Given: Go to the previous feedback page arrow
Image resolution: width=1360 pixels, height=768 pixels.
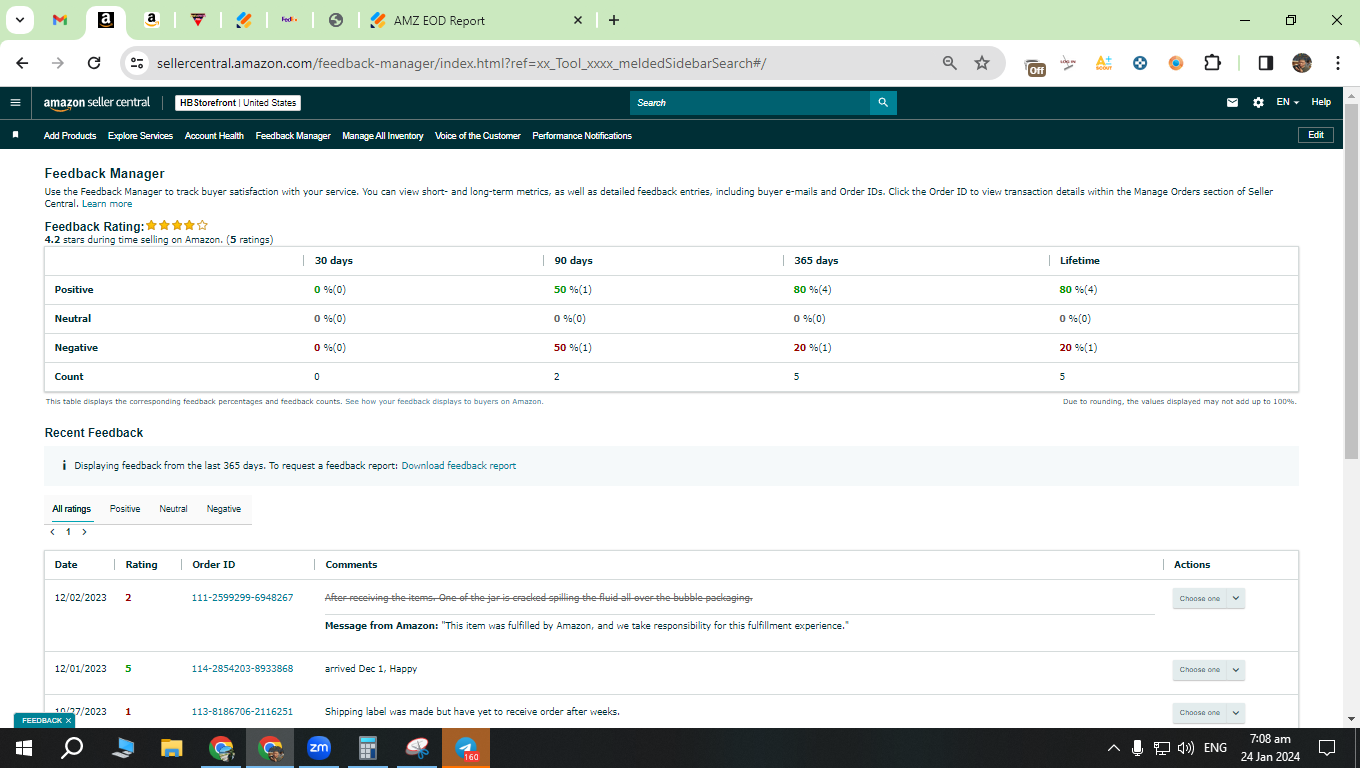Looking at the screenshot, I should [x=52, y=532].
